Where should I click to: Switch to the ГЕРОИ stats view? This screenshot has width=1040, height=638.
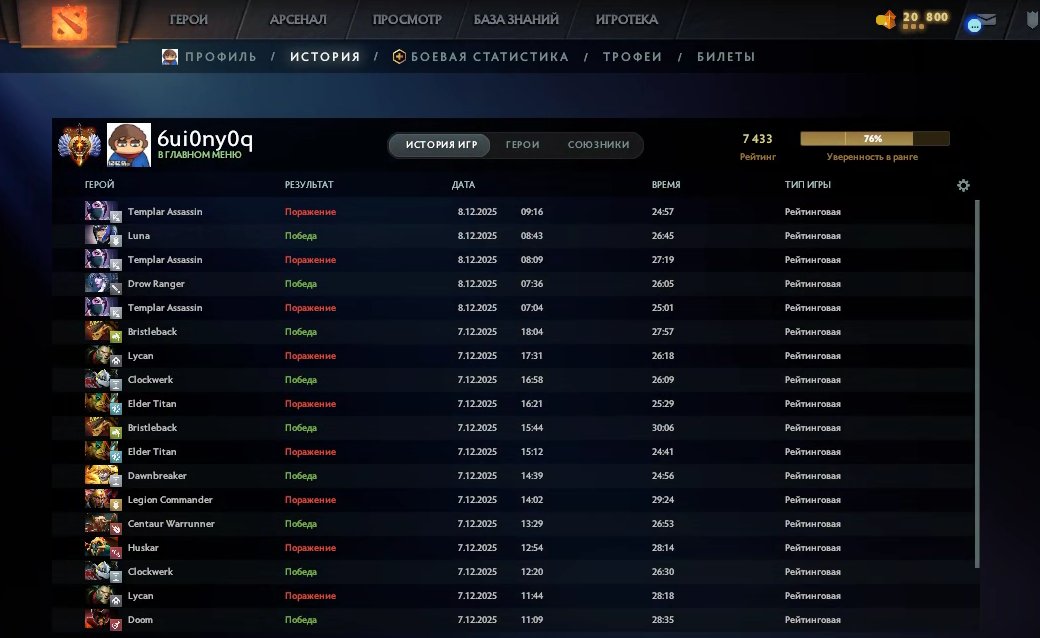(522, 145)
